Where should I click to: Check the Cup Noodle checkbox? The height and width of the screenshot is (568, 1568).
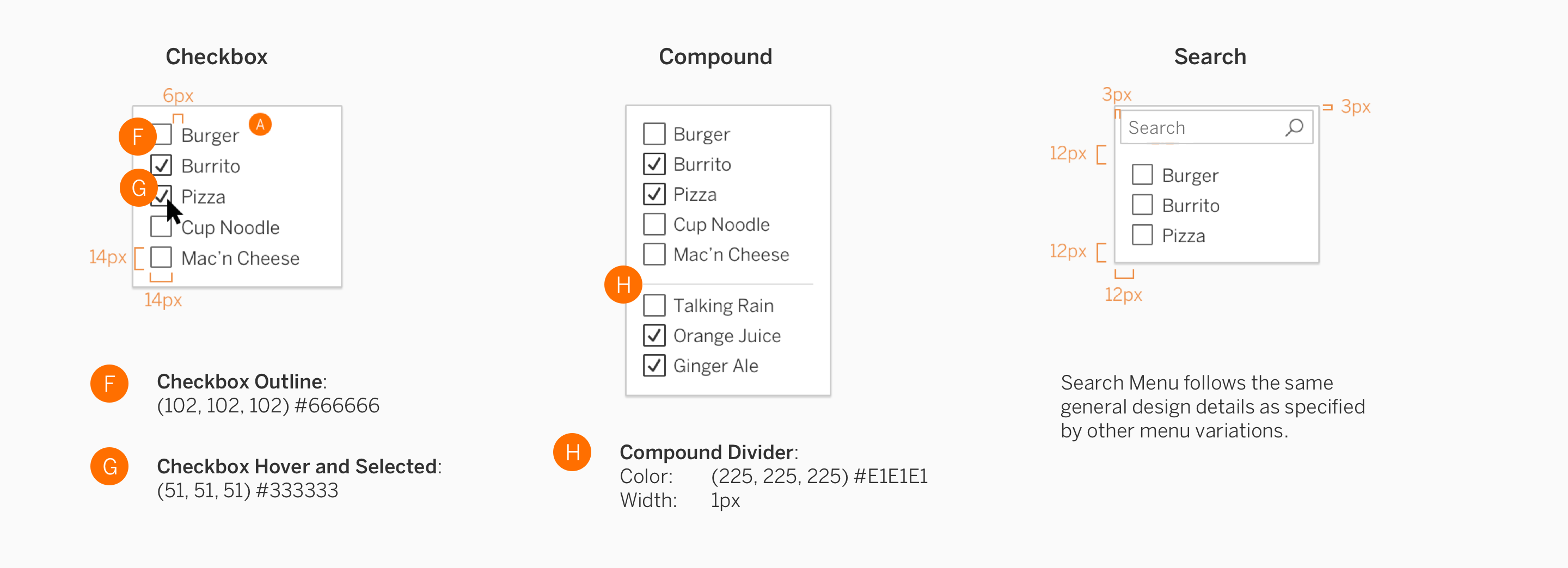coord(161,226)
